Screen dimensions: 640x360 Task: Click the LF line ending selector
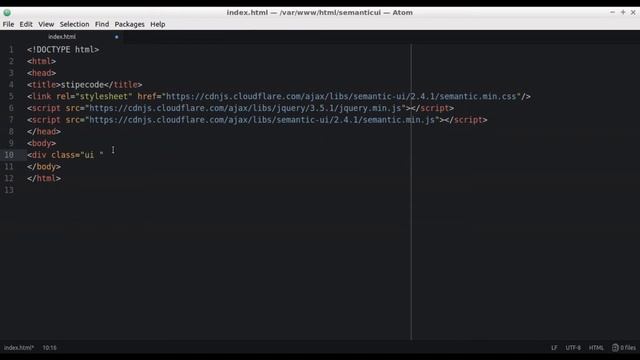(x=554, y=348)
